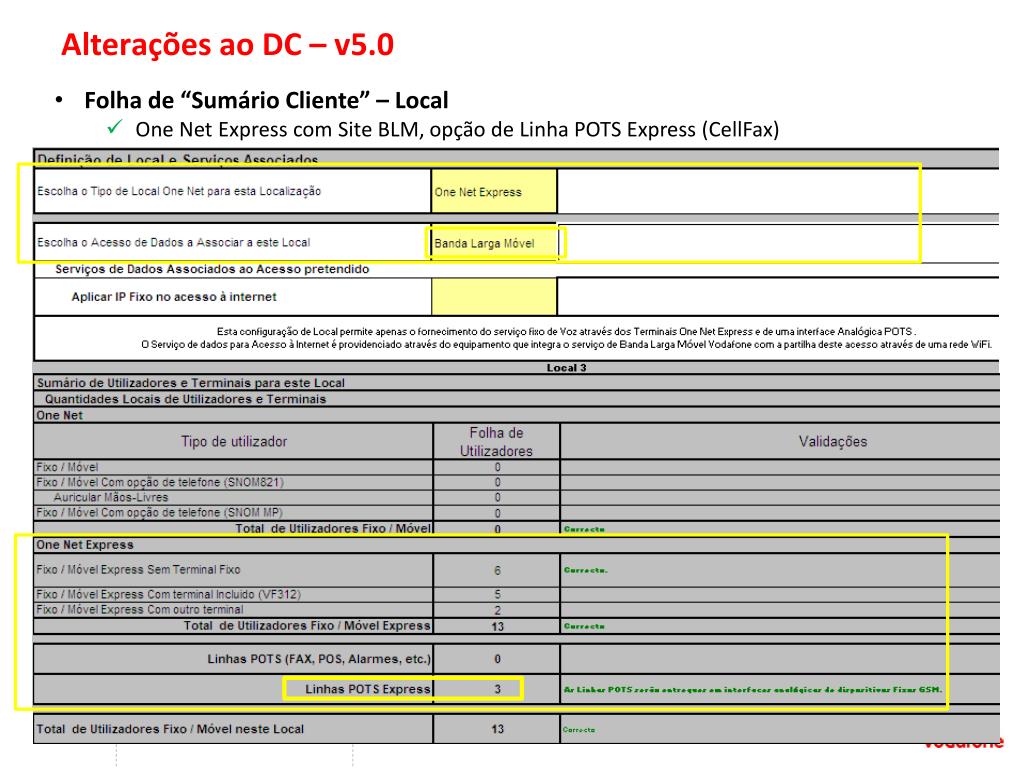Click the green 'As Linhas POTS serão entregues' validation message
The height and width of the screenshot is (768, 1024).
(x=753, y=690)
